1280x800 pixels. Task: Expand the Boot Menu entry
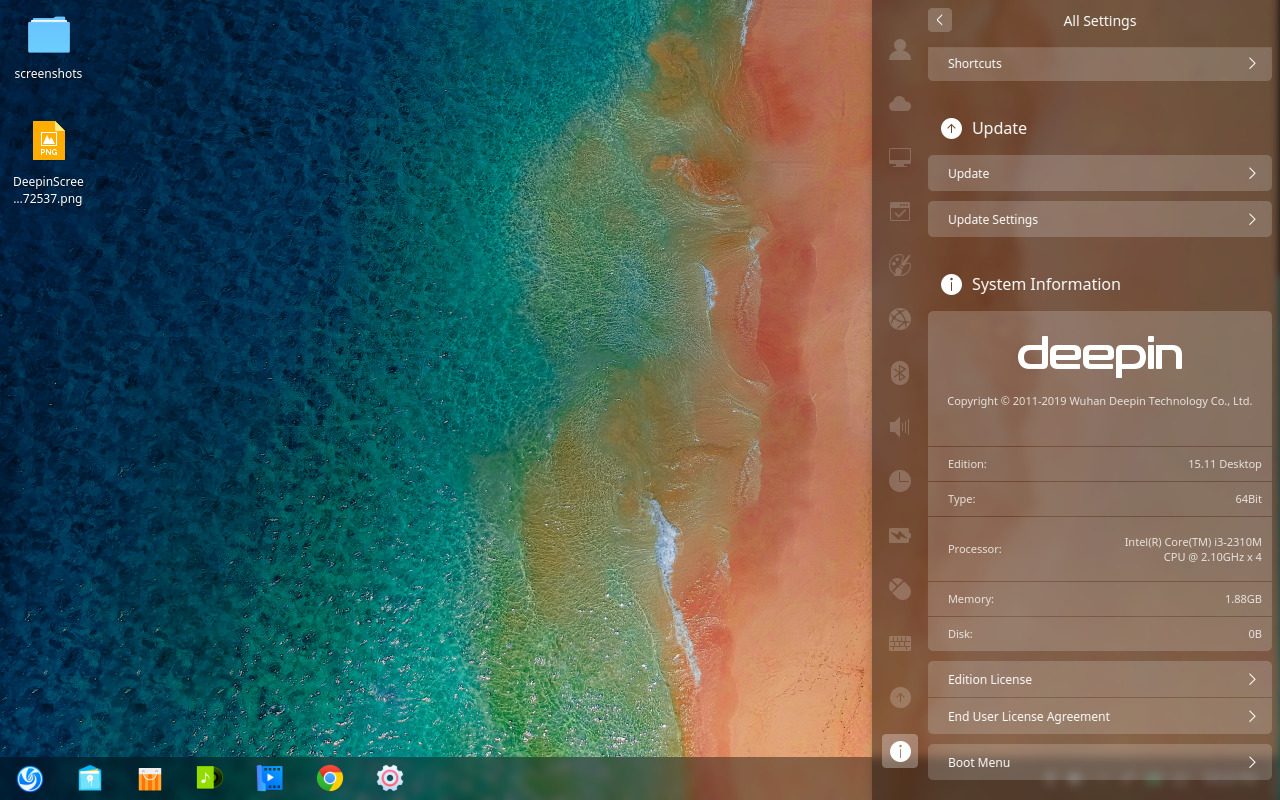1100,762
